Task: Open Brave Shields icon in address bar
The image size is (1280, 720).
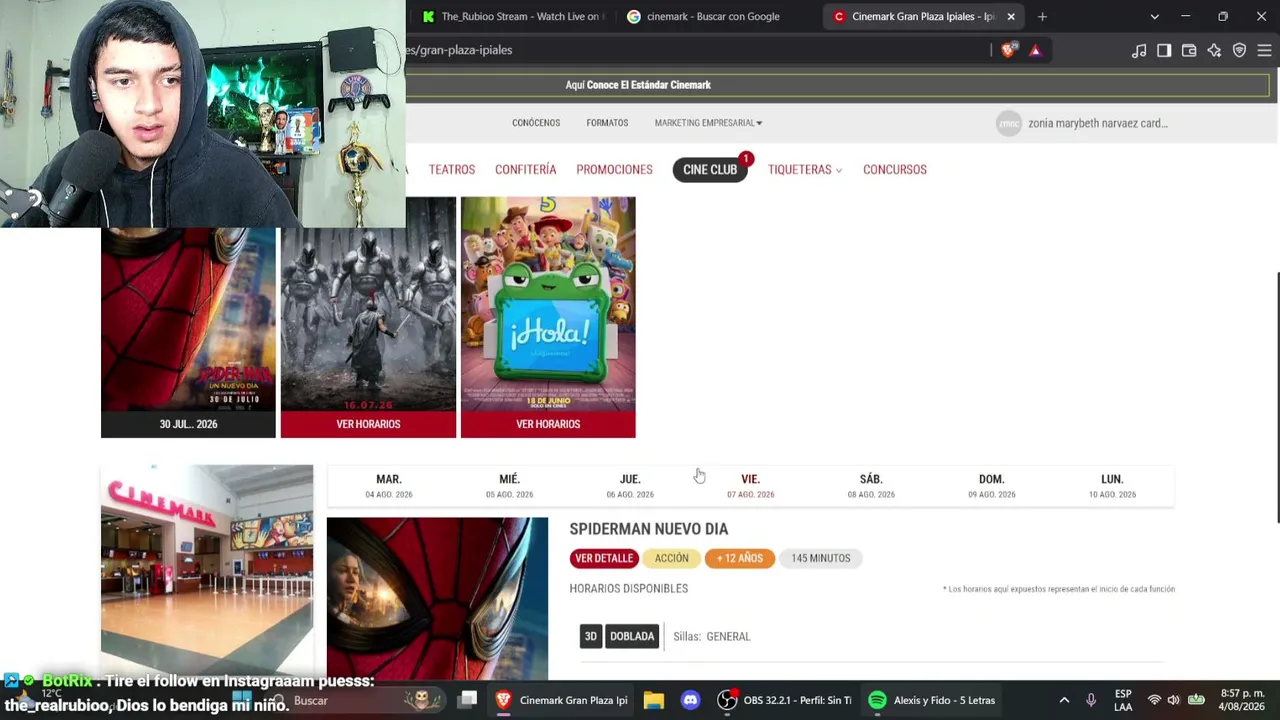Action: [x=1008, y=50]
